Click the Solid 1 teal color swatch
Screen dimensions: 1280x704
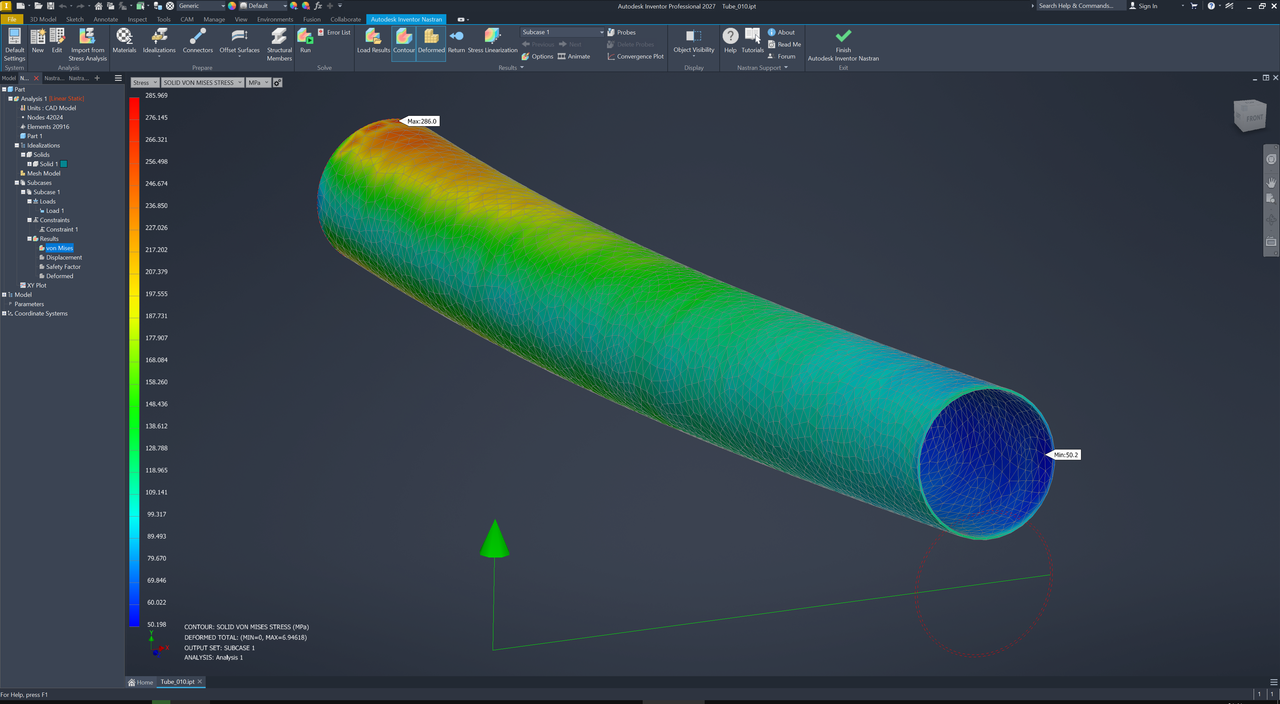64,164
